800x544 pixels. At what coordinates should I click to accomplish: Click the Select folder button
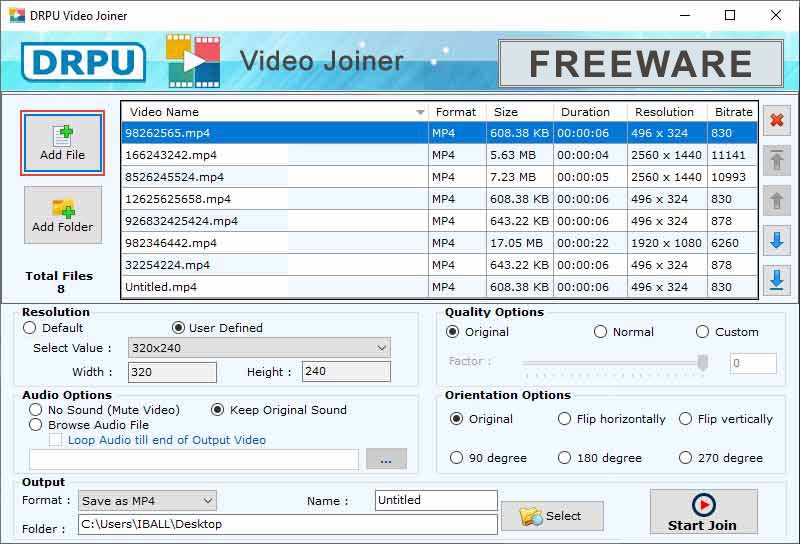click(552, 516)
